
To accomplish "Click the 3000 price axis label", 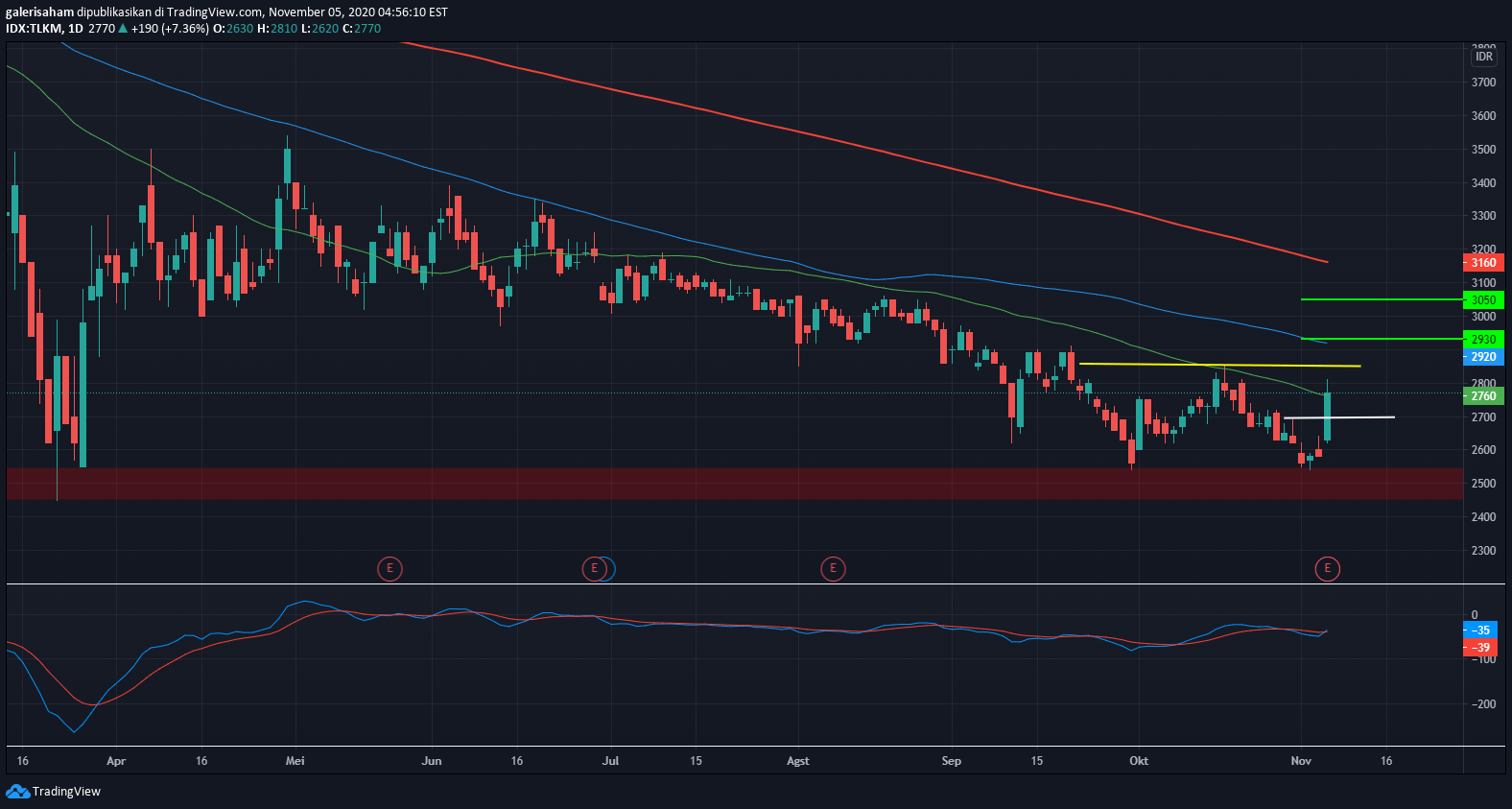I will click(1483, 317).
